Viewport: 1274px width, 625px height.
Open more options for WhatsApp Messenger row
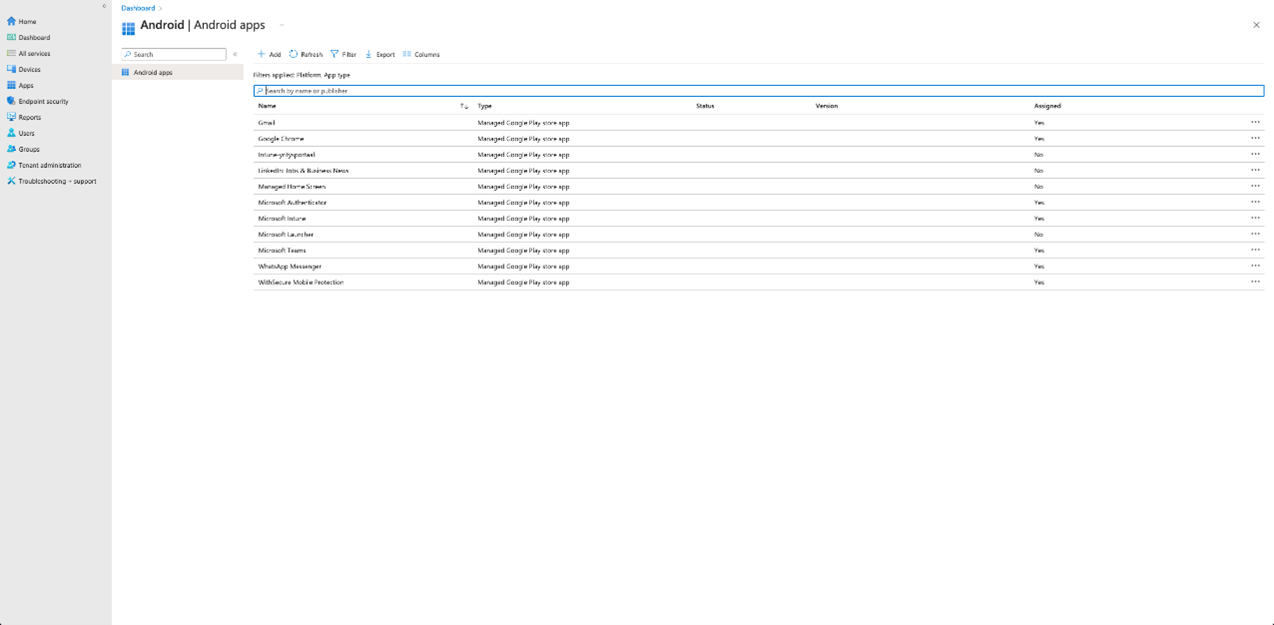pyautogui.click(x=1255, y=266)
